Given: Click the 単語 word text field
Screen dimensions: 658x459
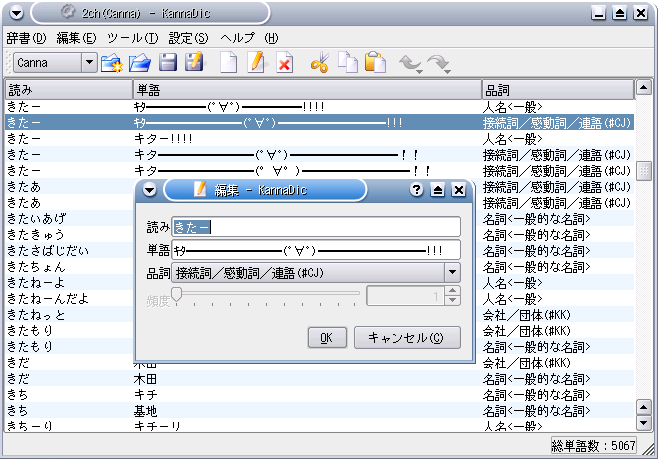Looking at the screenshot, I should 316,250.
